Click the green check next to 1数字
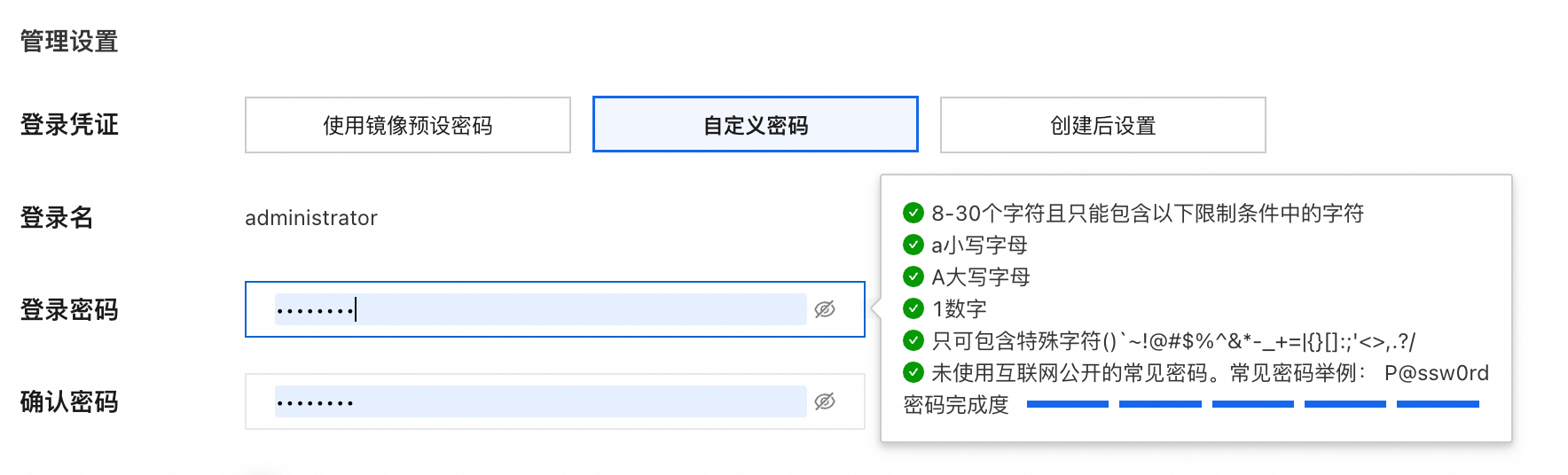Viewport: 1568px width, 475px height. 913,308
